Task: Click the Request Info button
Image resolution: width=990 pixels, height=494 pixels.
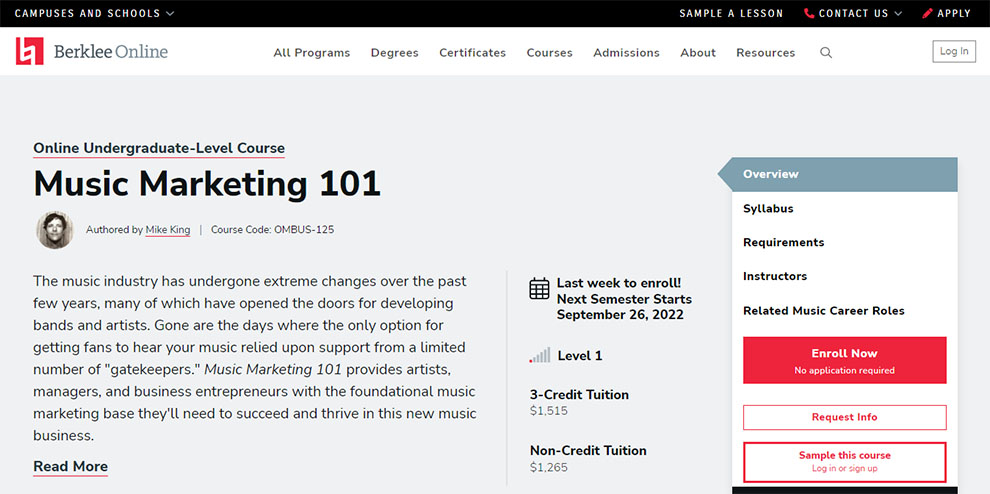Action: (844, 418)
